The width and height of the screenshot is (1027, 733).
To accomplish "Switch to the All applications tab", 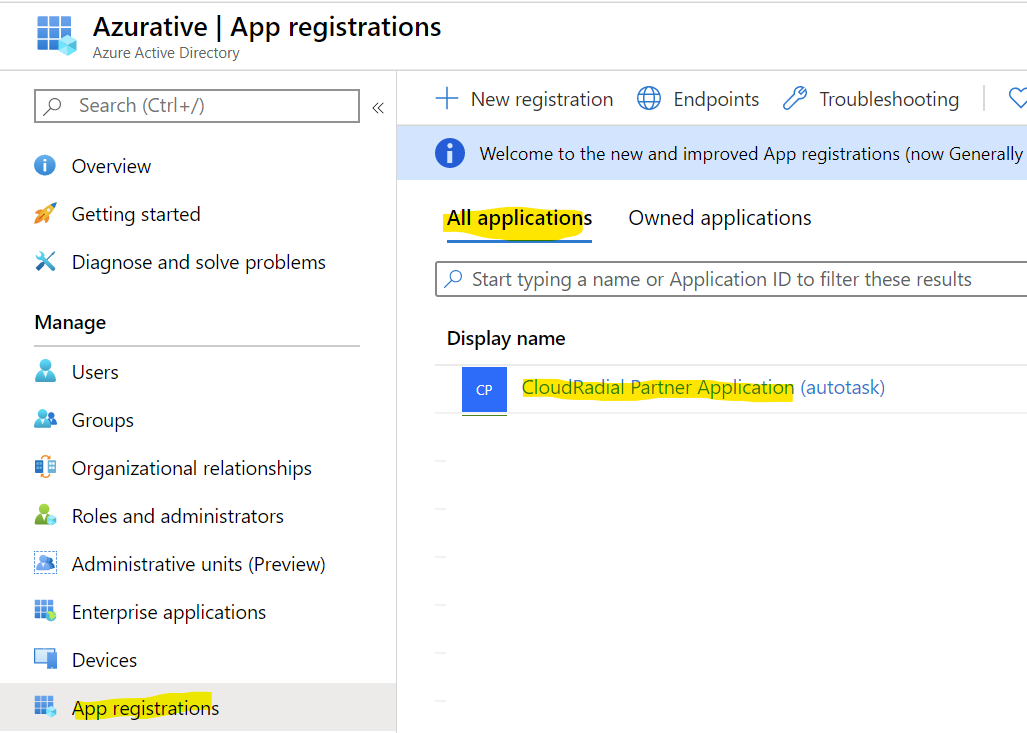I will tap(519, 219).
